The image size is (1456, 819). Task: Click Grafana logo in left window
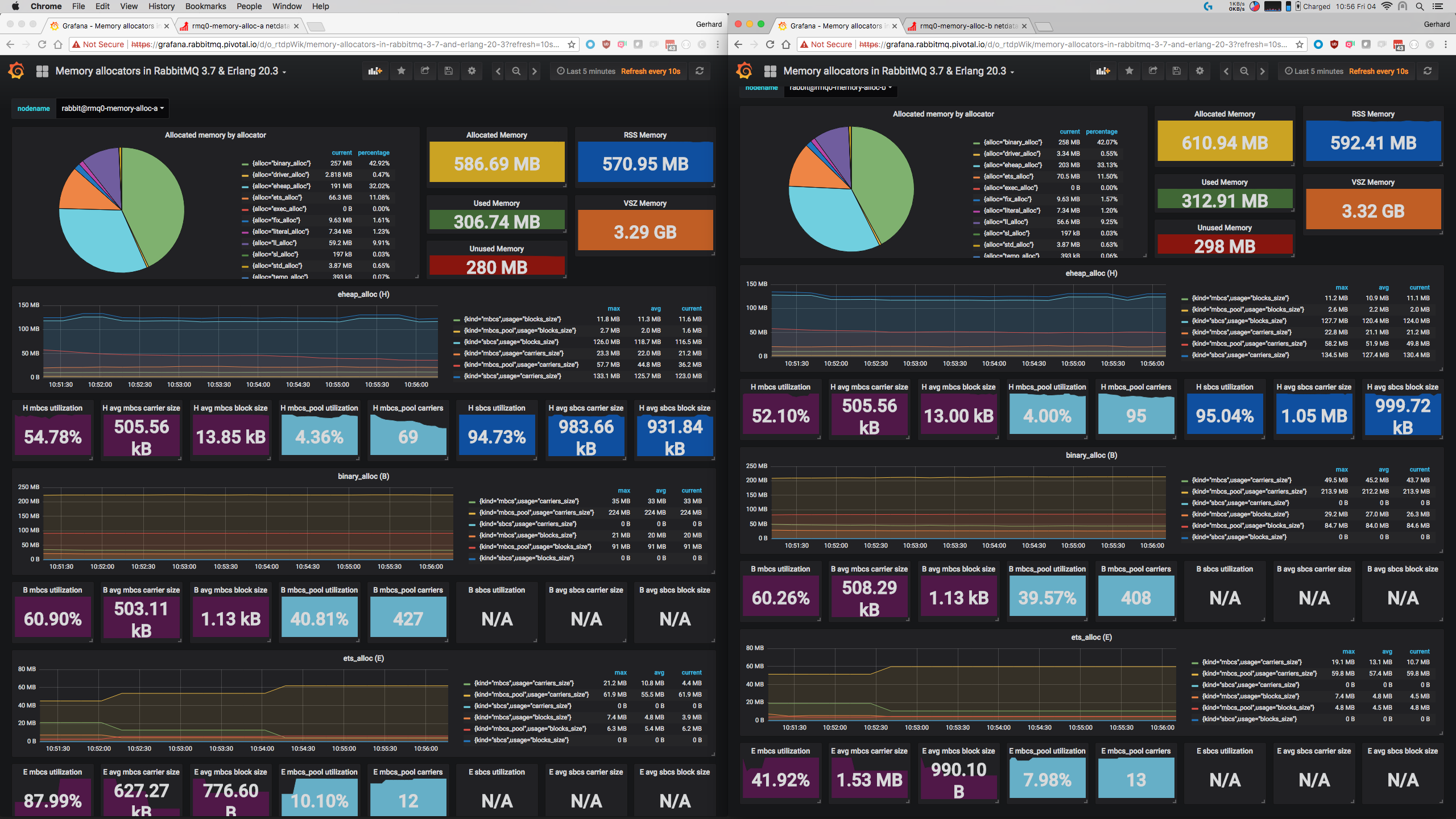tap(16, 71)
